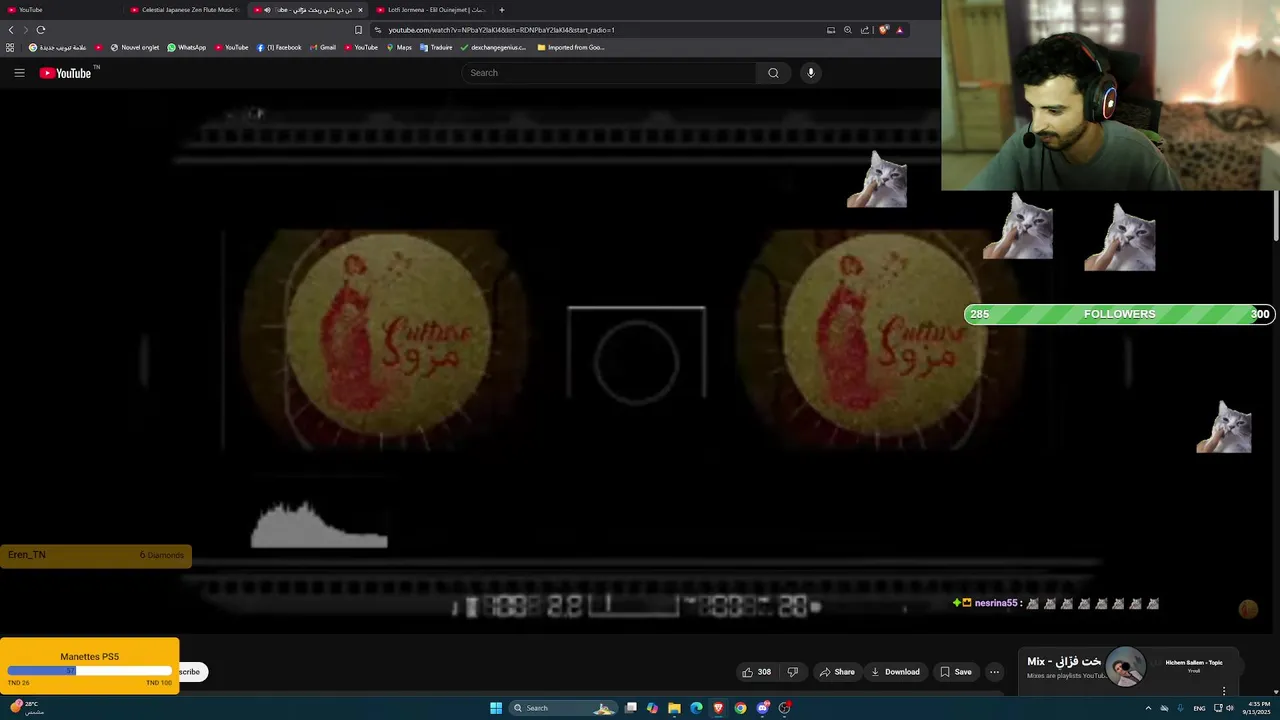This screenshot has width=1280, height=720.
Task: Switch ENG keyboard language in tray
Action: point(1199,708)
